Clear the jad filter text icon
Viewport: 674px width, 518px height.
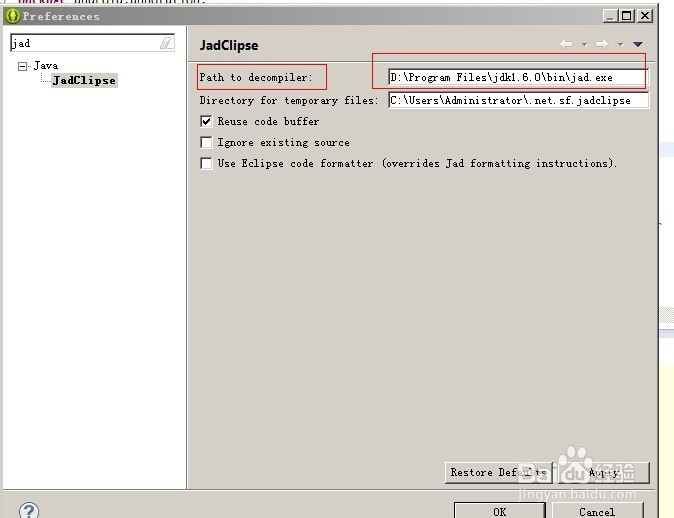point(166,43)
